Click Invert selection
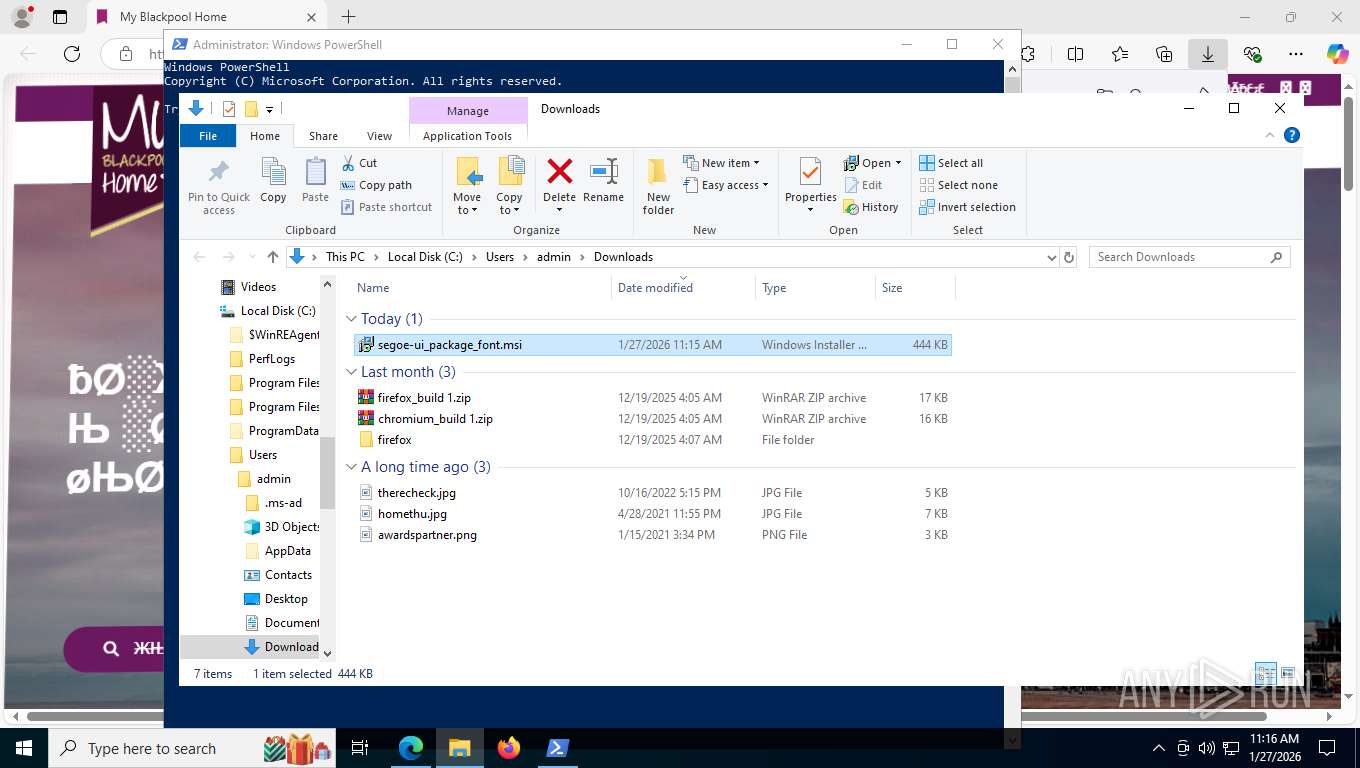This screenshot has width=1360, height=768. [x=967, y=207]
